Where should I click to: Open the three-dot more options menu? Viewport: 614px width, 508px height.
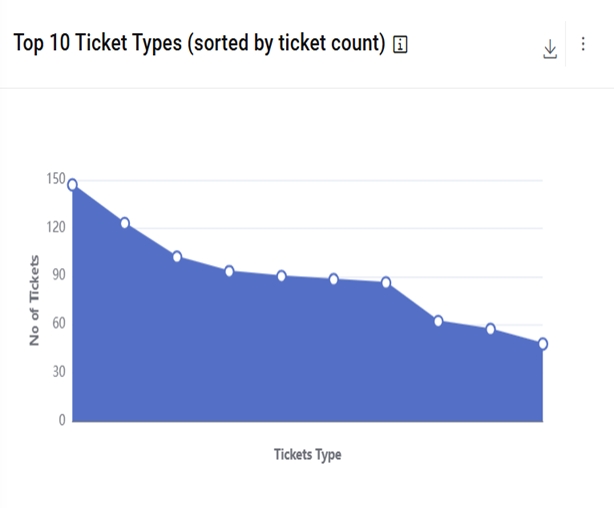coord(583,45)
